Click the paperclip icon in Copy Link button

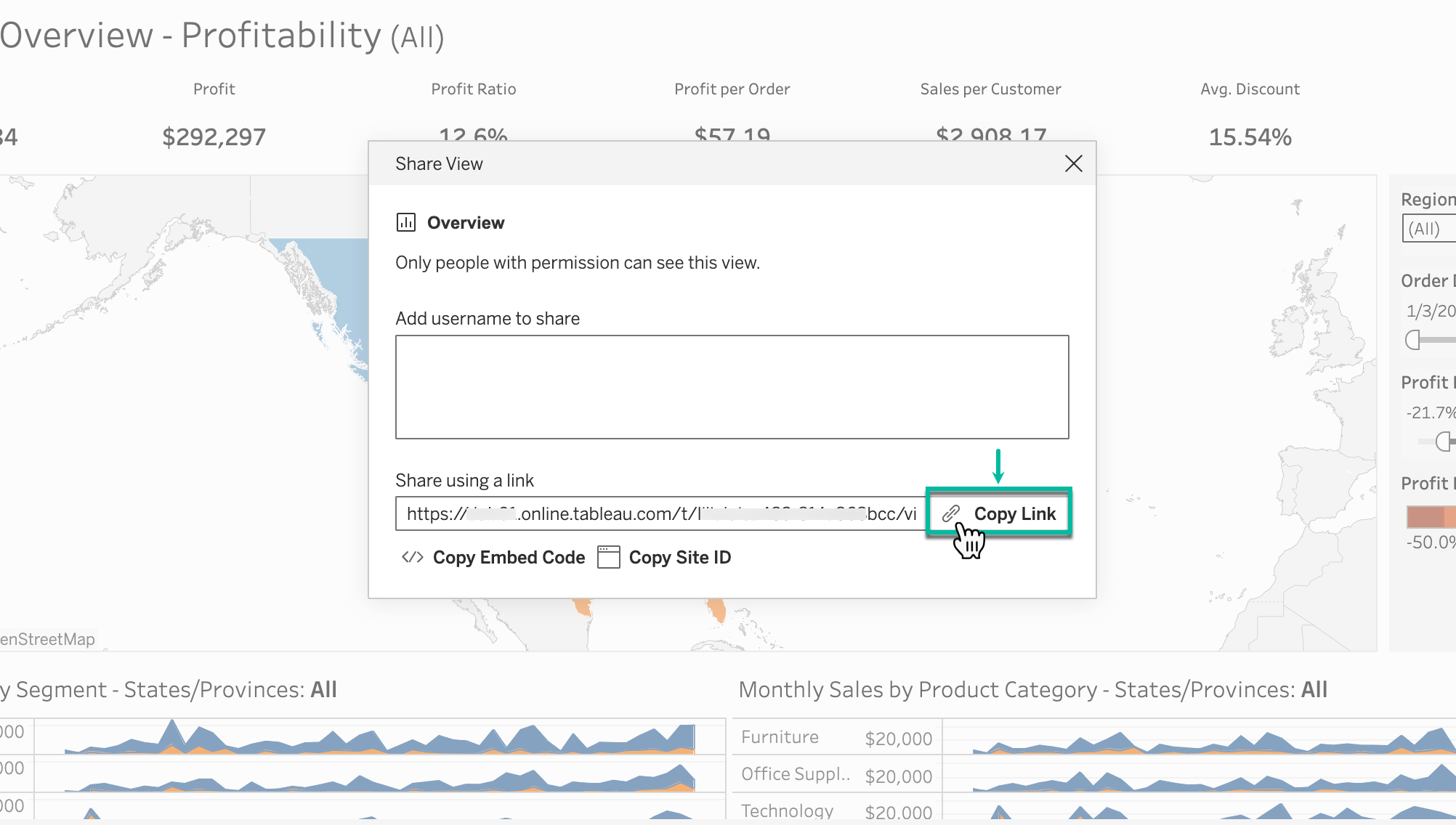pyautogui.click(x=950, y=513)
